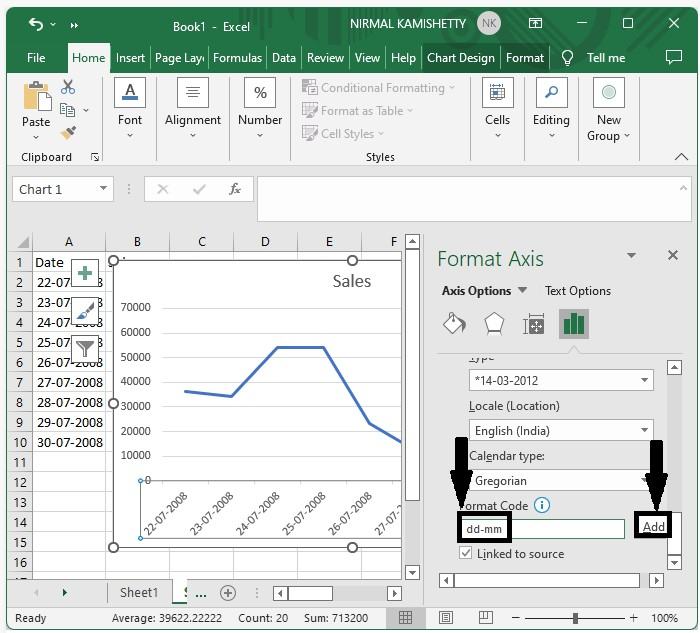The image size is (700, 633).
Task: Open Chart Styles paintbrush button
Action: click(x=86, y=310)
